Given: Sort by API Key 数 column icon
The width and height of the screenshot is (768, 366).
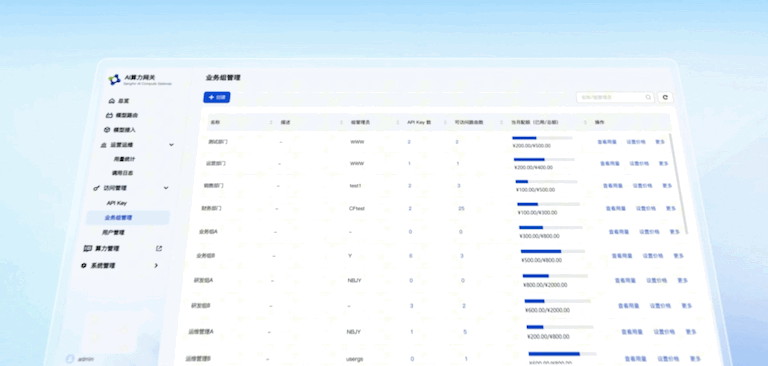Looking at the screenshot, I should point(445,122).
